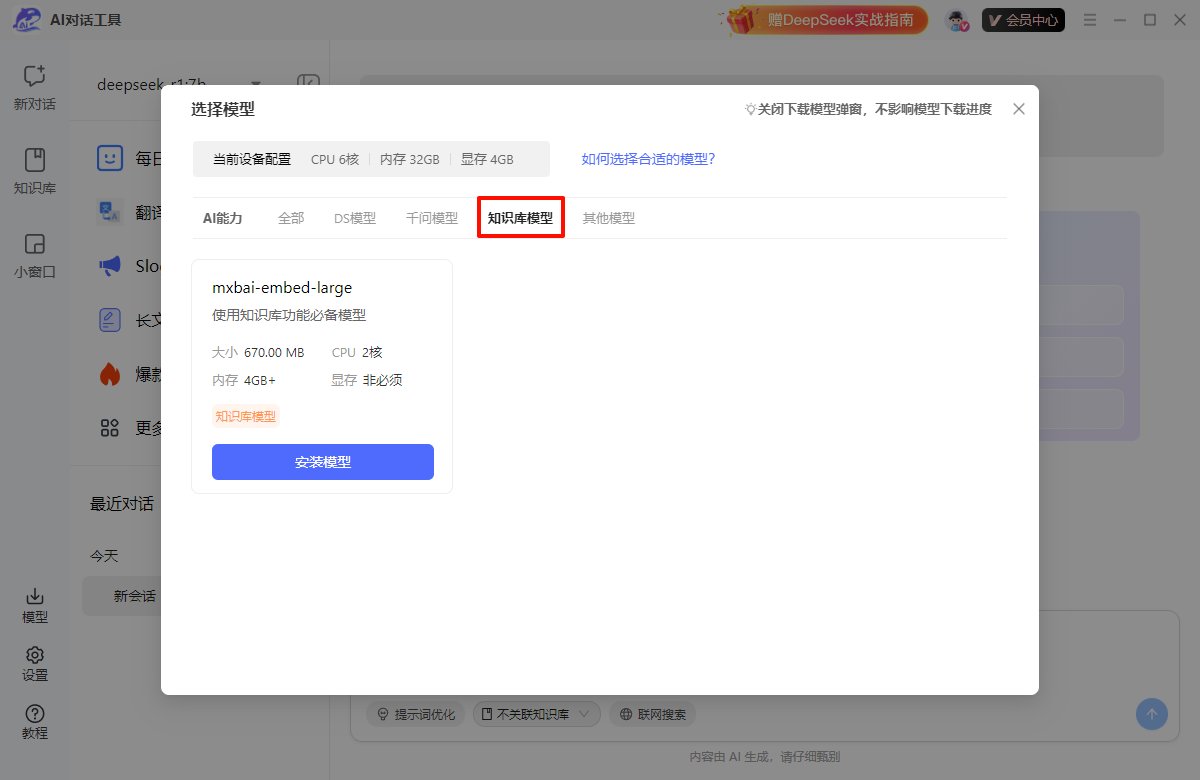The image size is (1200, 780).
Task: Open the 小窗口 mini window icon
Action: 35,244
